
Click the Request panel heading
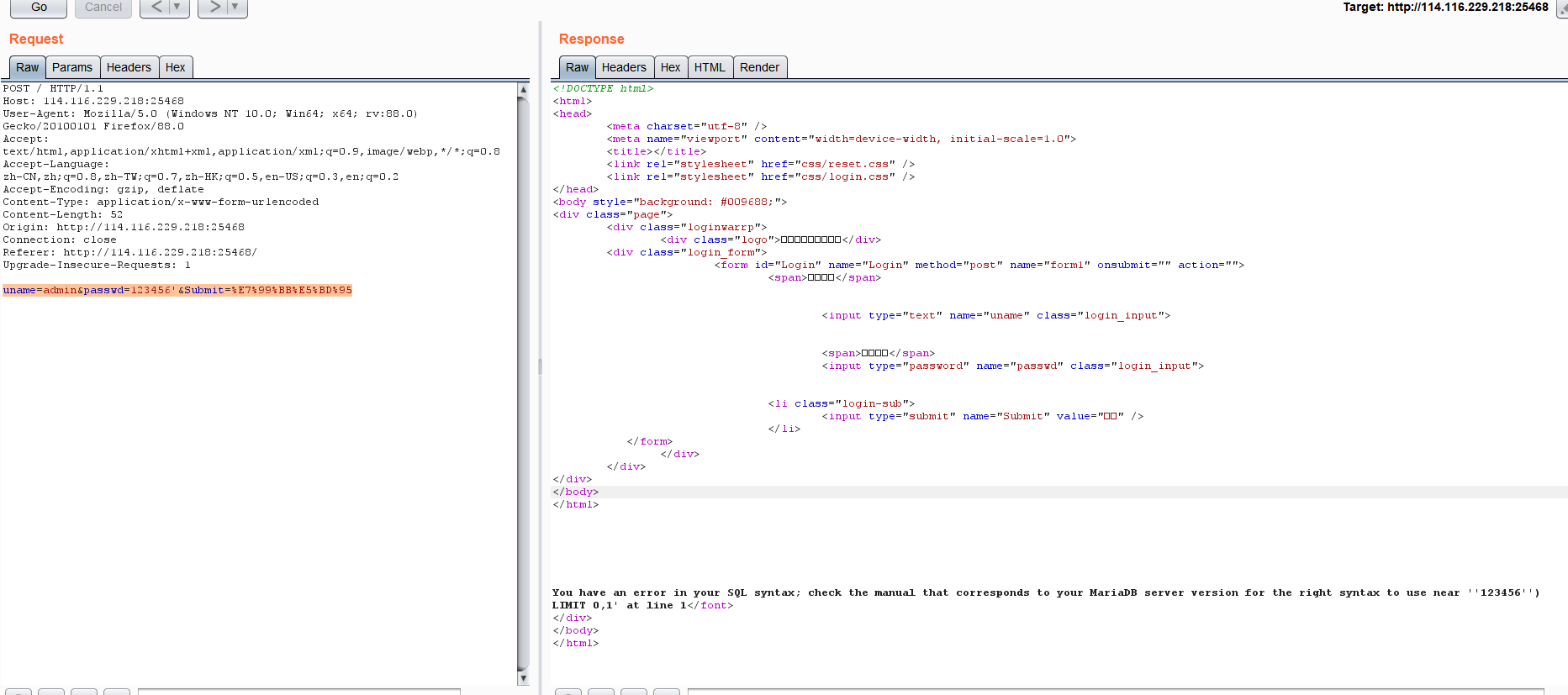(36, 39)
